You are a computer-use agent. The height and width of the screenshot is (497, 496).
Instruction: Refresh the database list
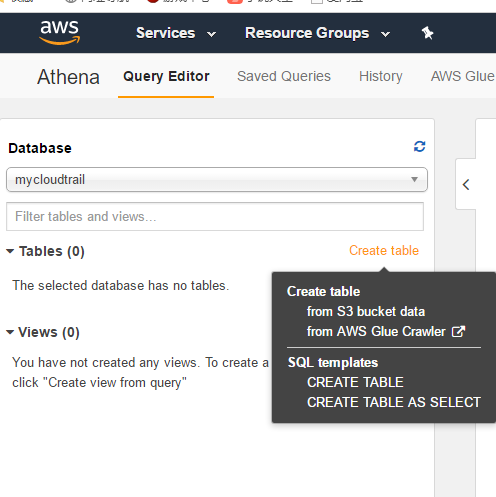coord(419,146)
